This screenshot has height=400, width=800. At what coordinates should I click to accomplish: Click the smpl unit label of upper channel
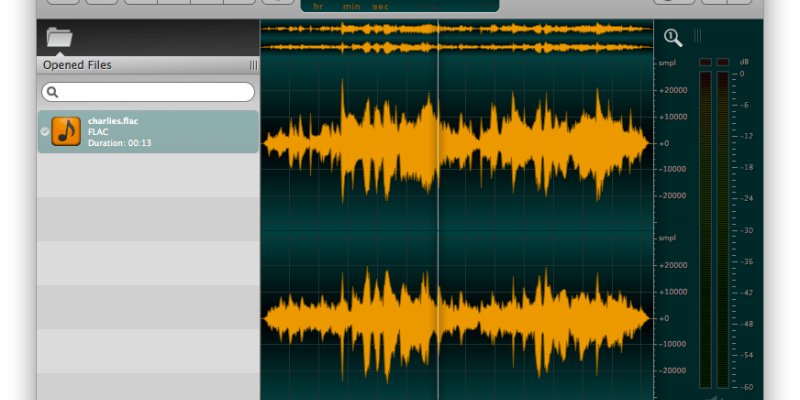tap(668, 63)
